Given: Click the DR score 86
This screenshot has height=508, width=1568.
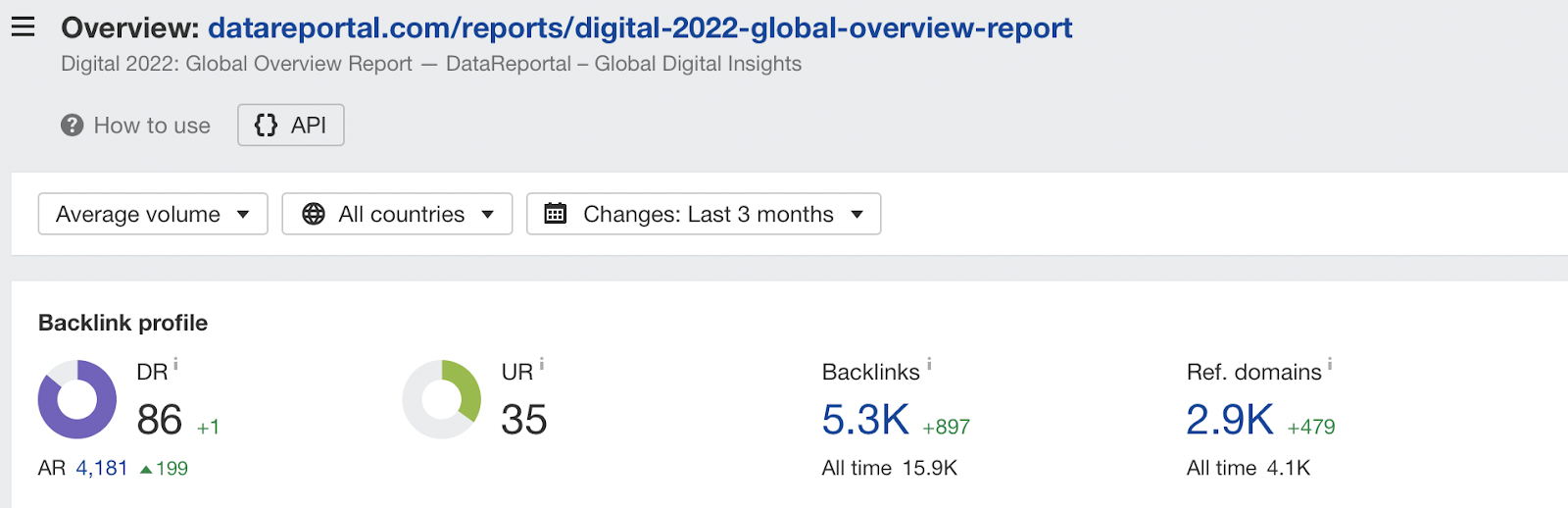Looking at the screenshot, I should tap(160, 420).
